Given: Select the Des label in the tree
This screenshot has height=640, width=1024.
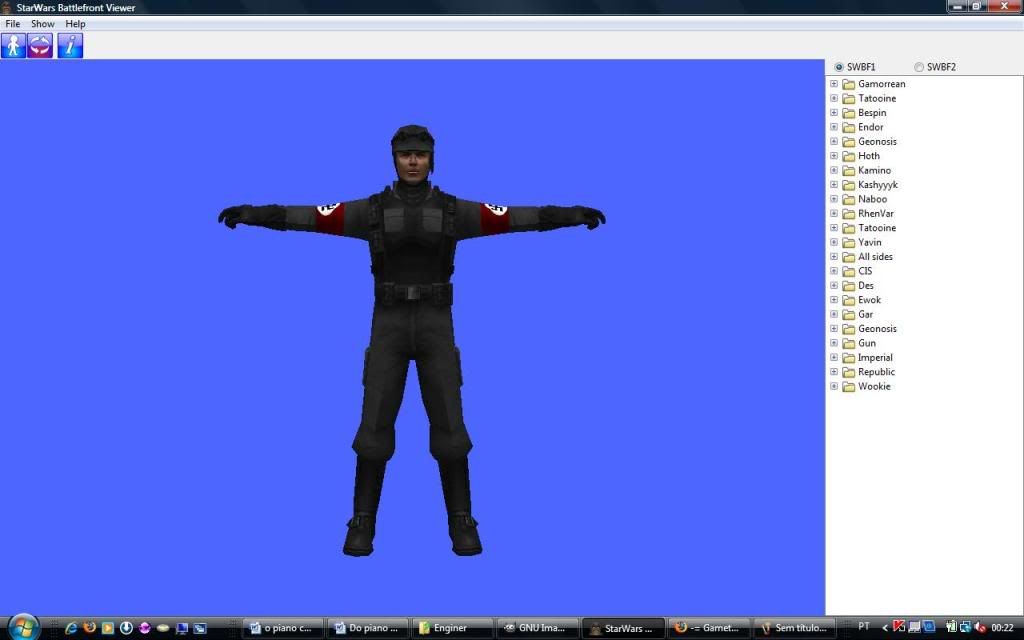Looking at the screenshot, I should 865,285.
